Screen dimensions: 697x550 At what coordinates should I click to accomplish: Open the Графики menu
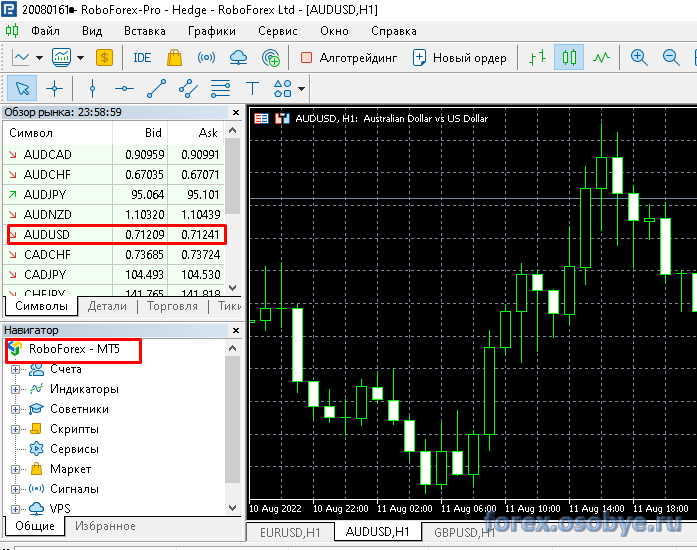[x=212, y=31]
